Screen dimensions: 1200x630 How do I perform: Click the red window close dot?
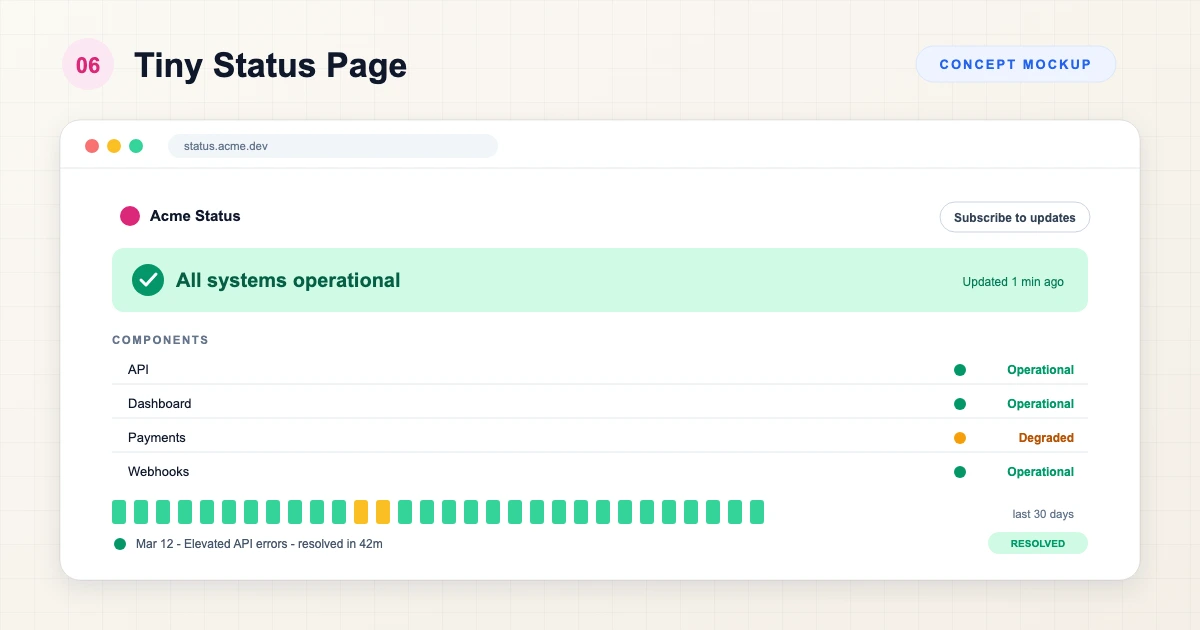click(92, 146)
